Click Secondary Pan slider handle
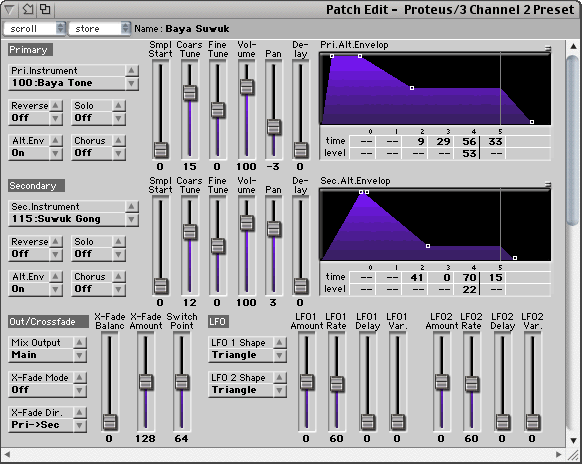 274,229
